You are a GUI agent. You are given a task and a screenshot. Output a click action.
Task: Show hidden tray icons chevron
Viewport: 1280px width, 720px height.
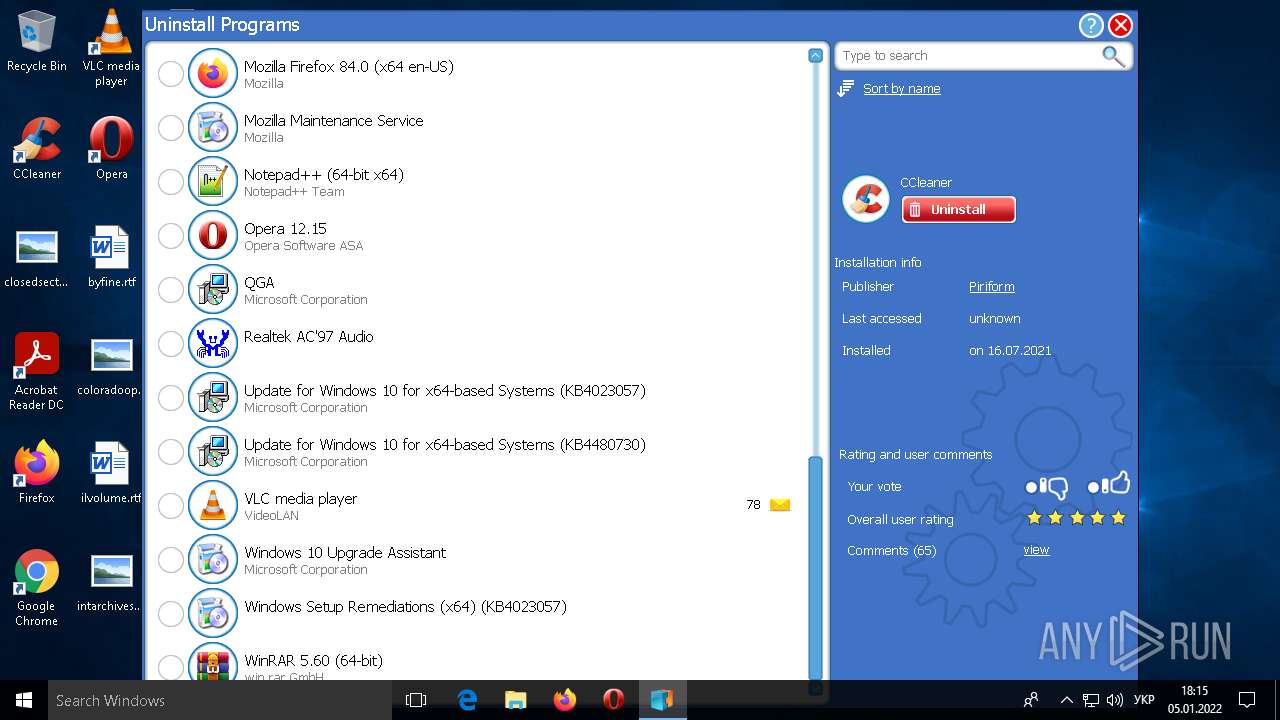click(x=1066, y=700)
